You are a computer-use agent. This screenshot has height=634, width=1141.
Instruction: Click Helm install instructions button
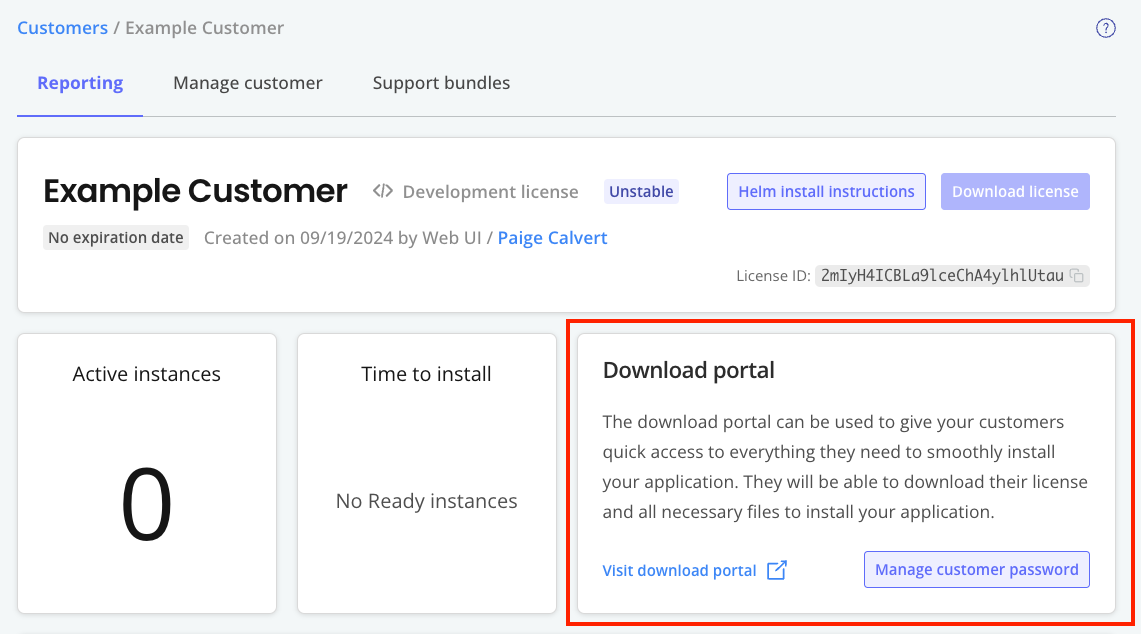click(x=826, y=191)
